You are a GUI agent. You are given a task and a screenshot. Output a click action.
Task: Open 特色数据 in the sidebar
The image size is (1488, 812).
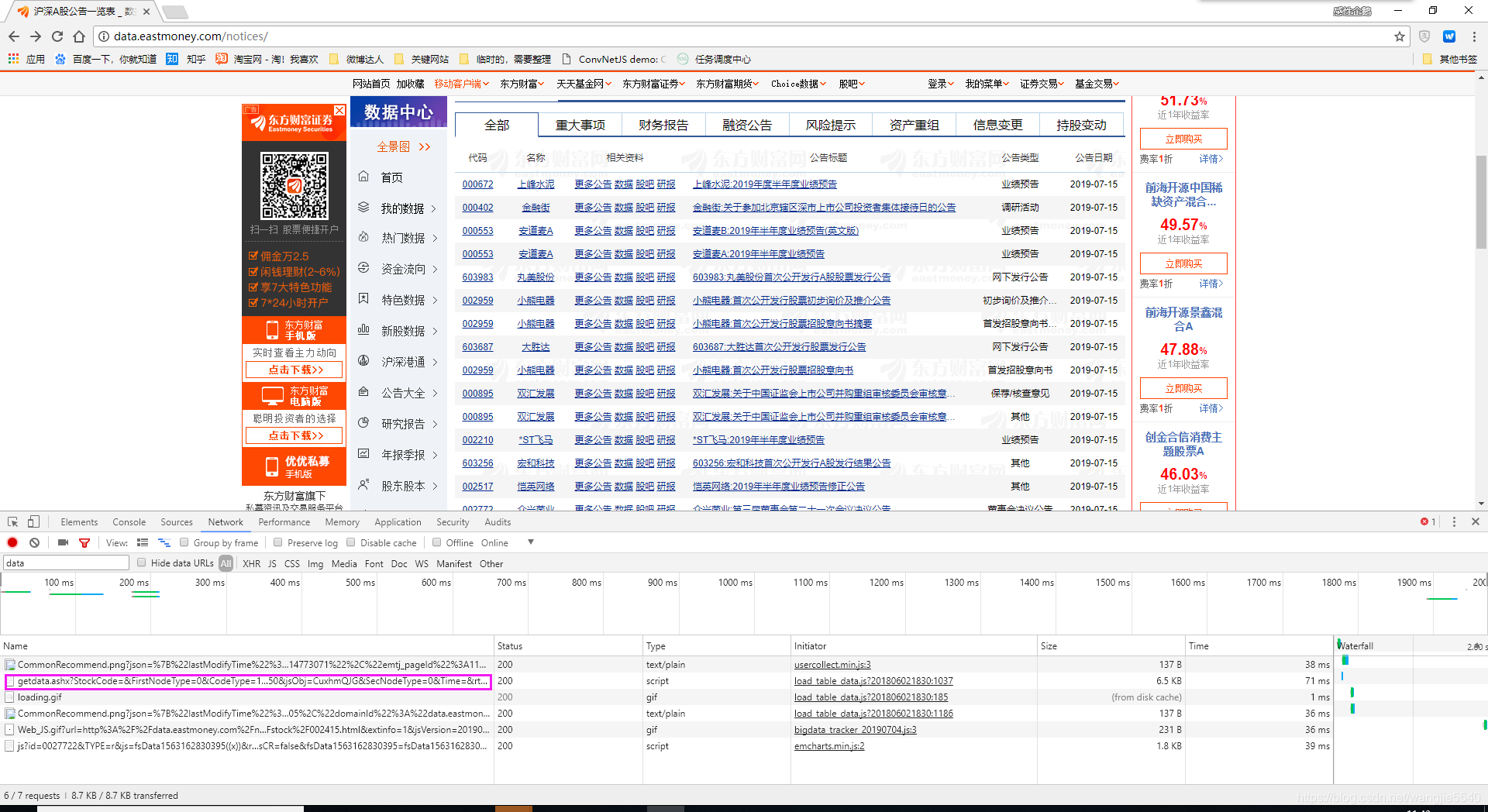403,300
